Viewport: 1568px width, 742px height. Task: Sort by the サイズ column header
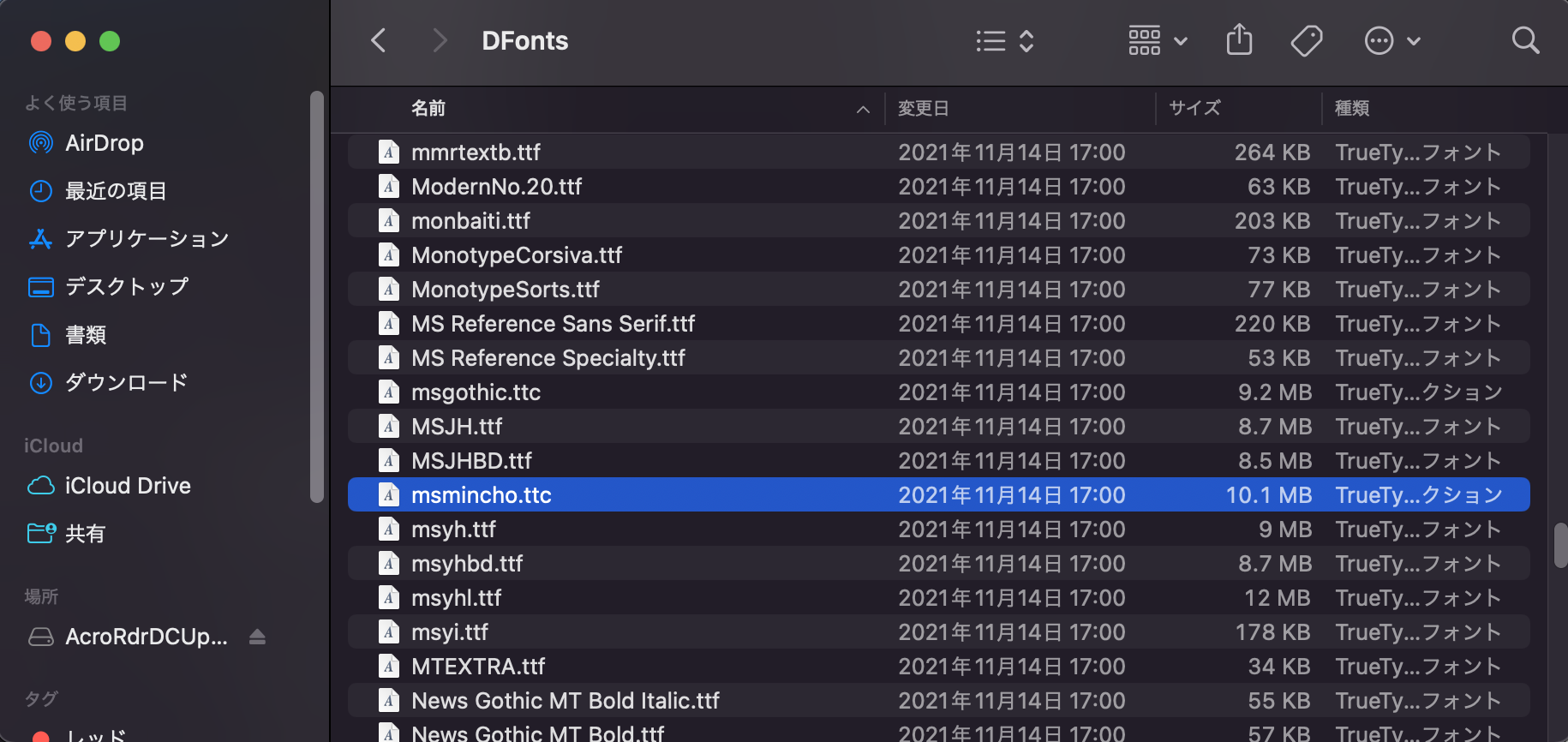[1194, 109]
